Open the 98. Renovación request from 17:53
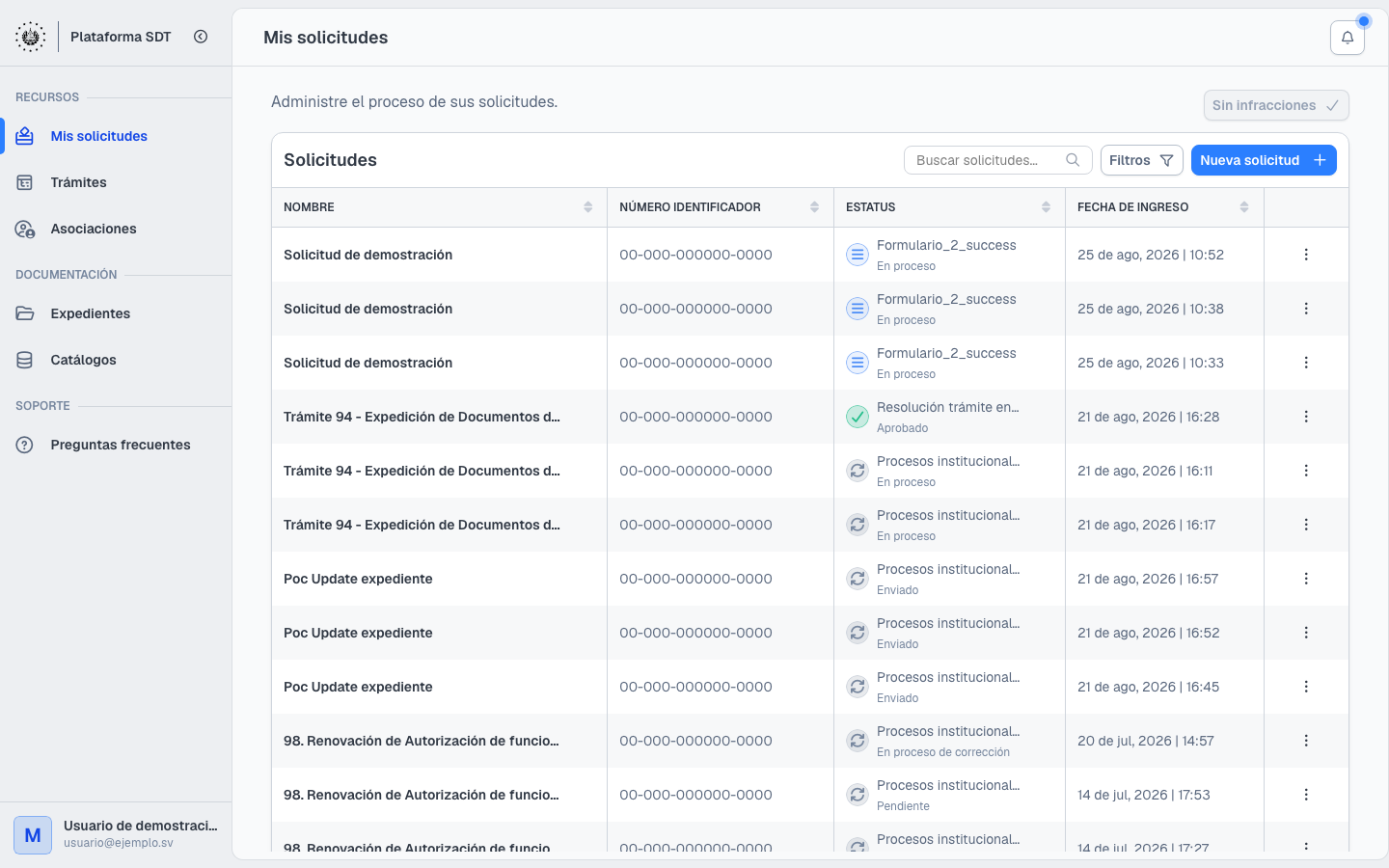 [x=422, y=795]
